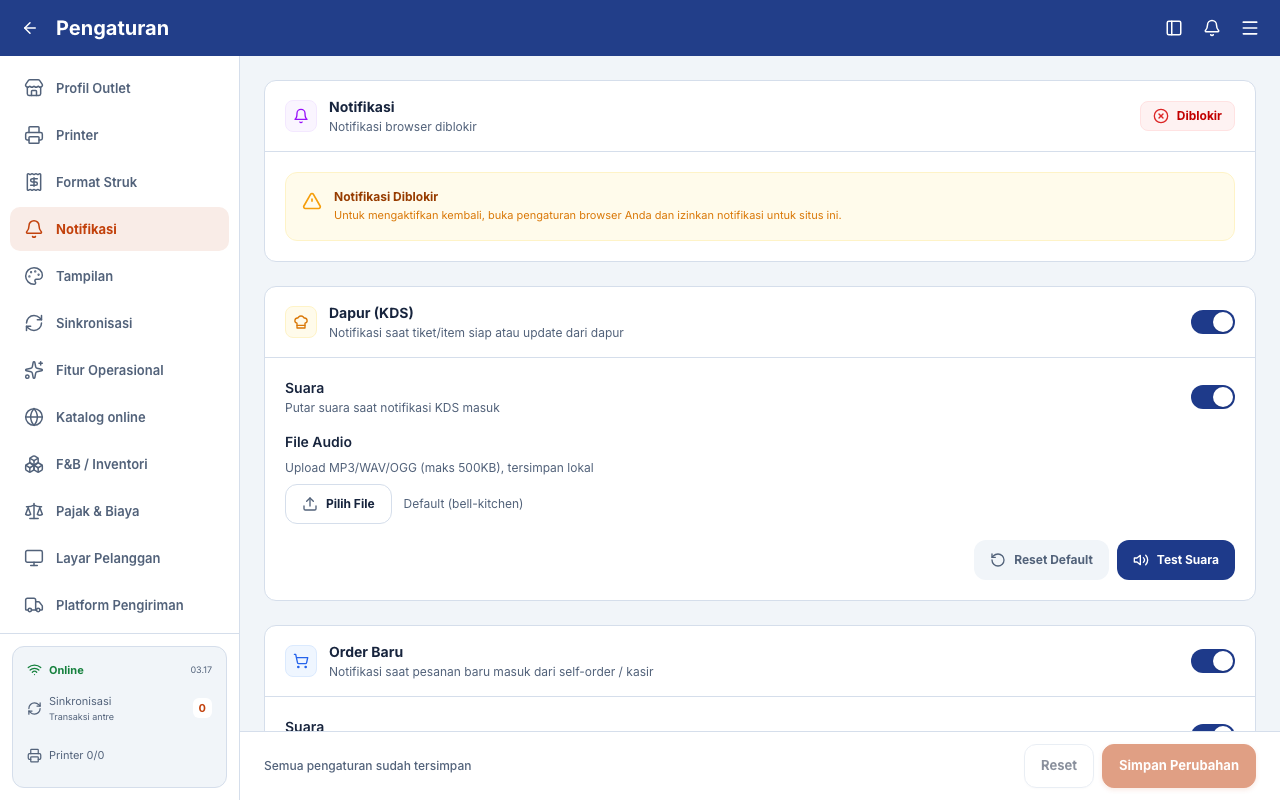Go to Pajak & Biaya settings
This screenshot has width=1280, height=800.
click(120, 511)
